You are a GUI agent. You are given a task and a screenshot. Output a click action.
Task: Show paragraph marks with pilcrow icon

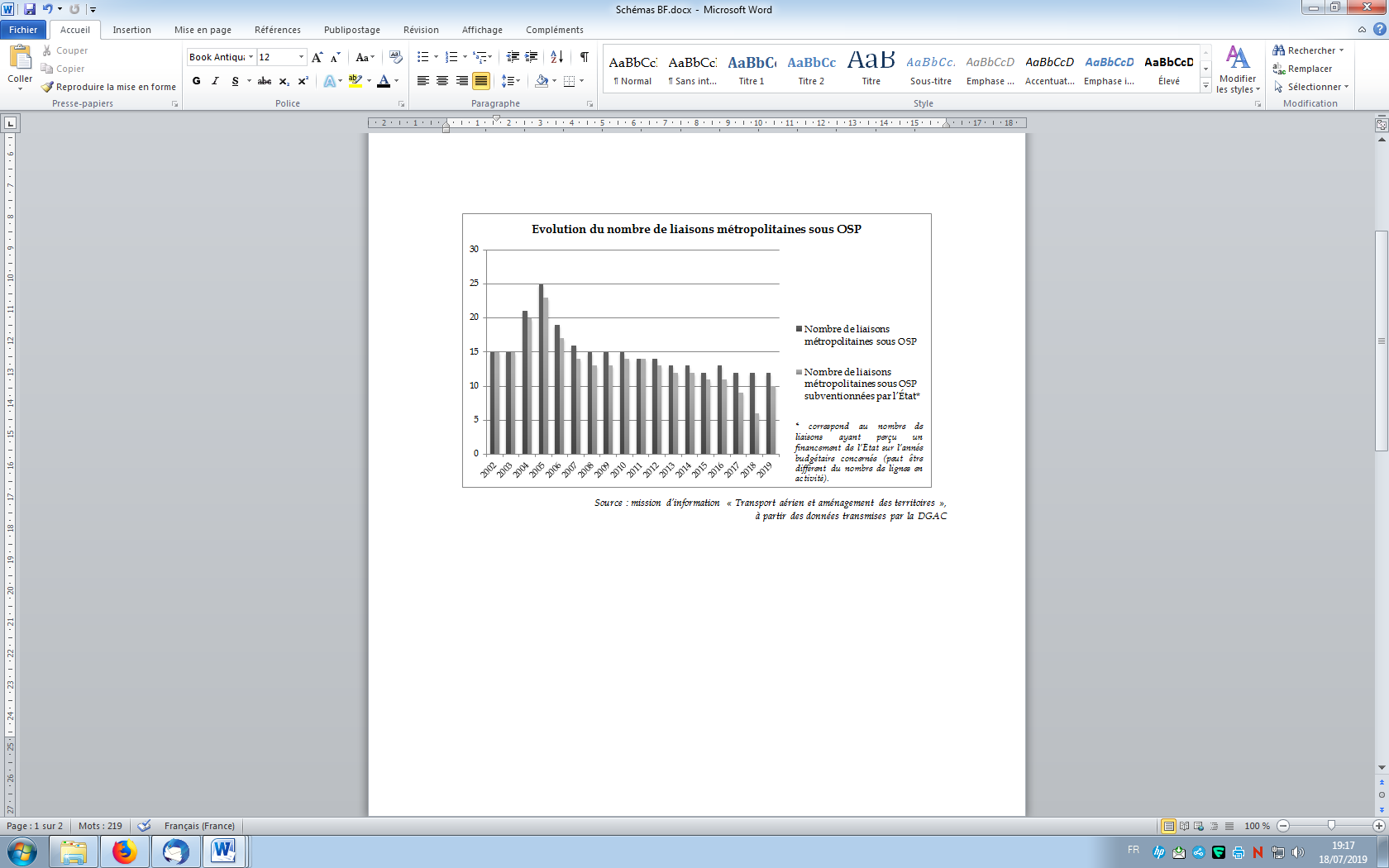[585, 57]
